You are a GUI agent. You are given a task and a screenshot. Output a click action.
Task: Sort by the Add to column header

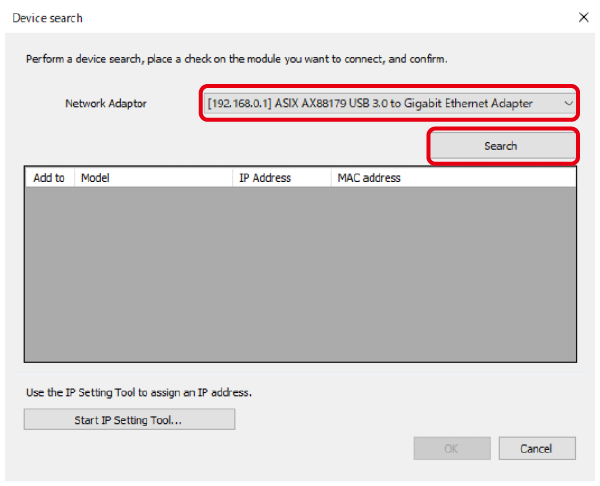click(x=48, y=178)
